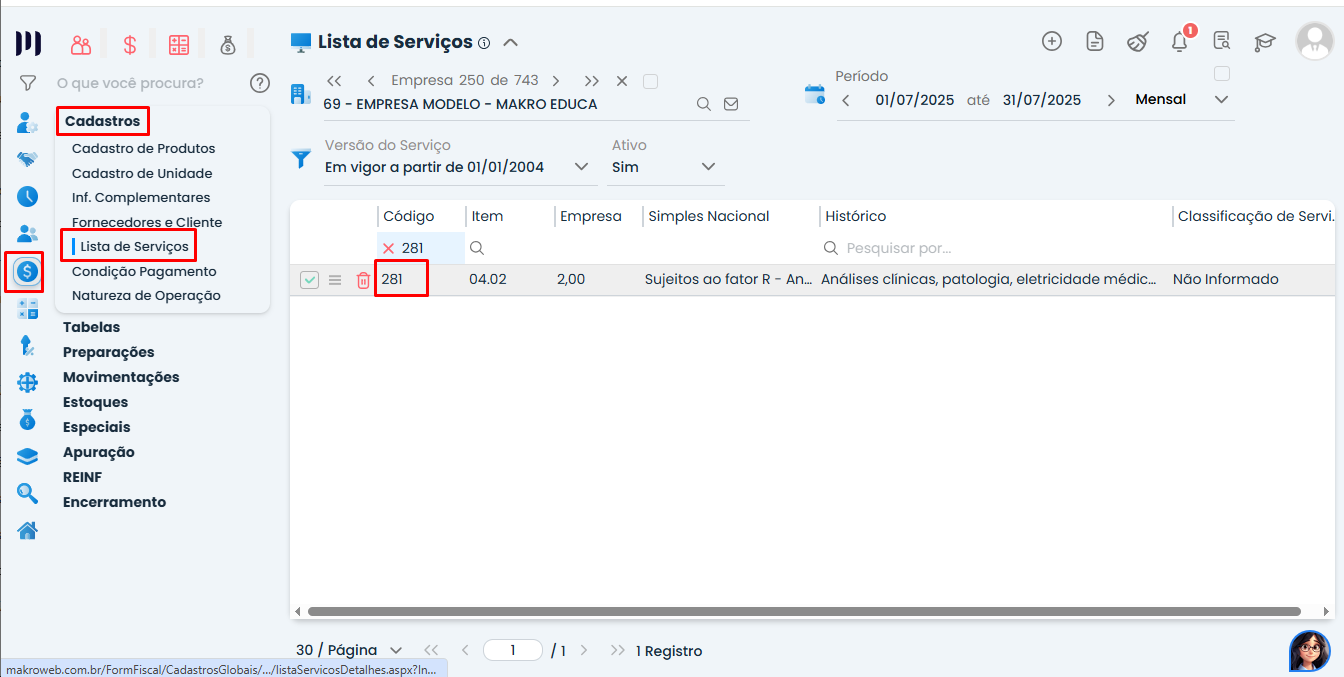Open the notifications bell with badge
Viewport: 1344px width, 677px height.
pos(1180,42)
